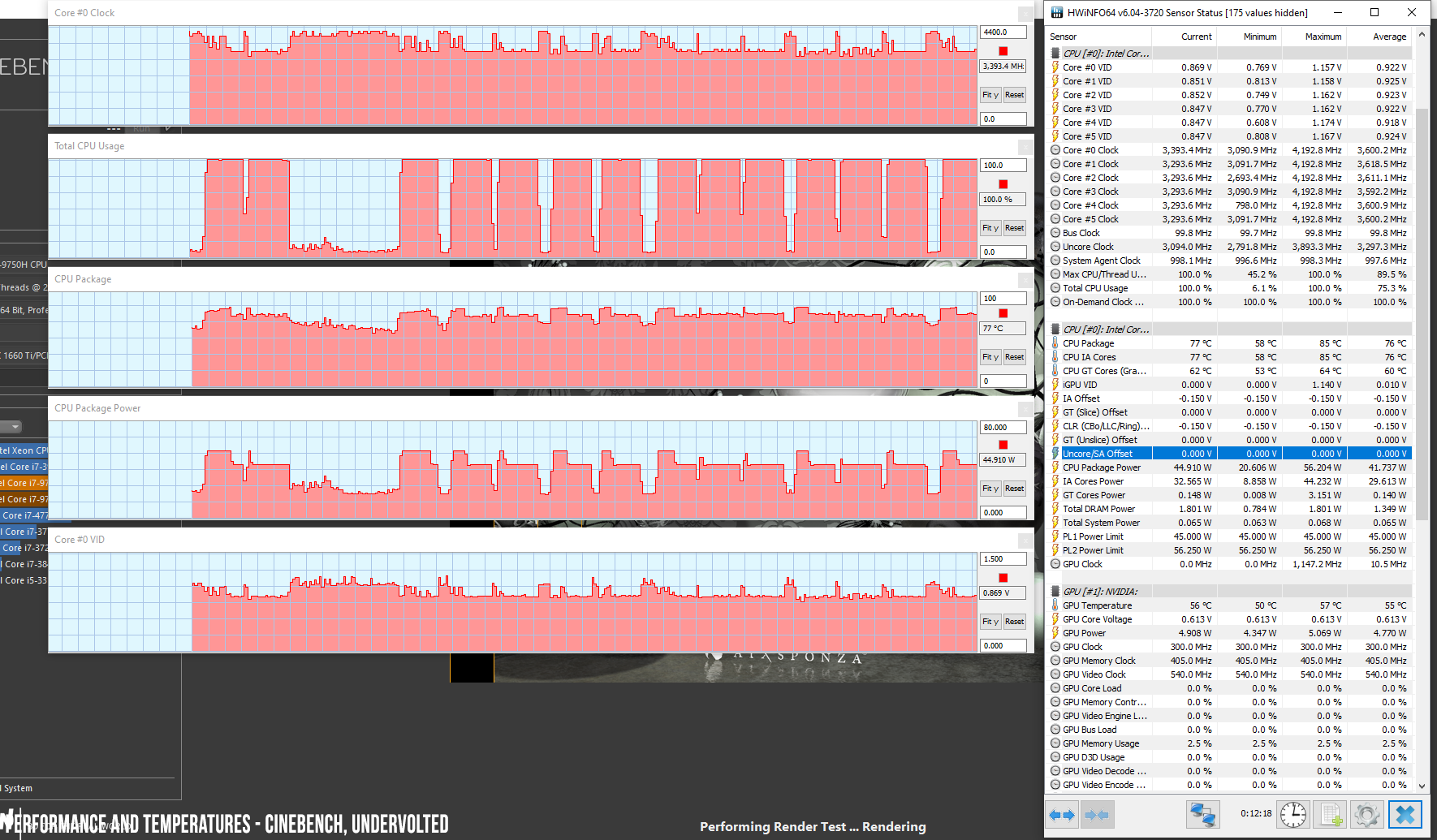Screen dimensions: 1437x840
Task: Click the log file spreadsheet icon
Action: [1330, 814]
